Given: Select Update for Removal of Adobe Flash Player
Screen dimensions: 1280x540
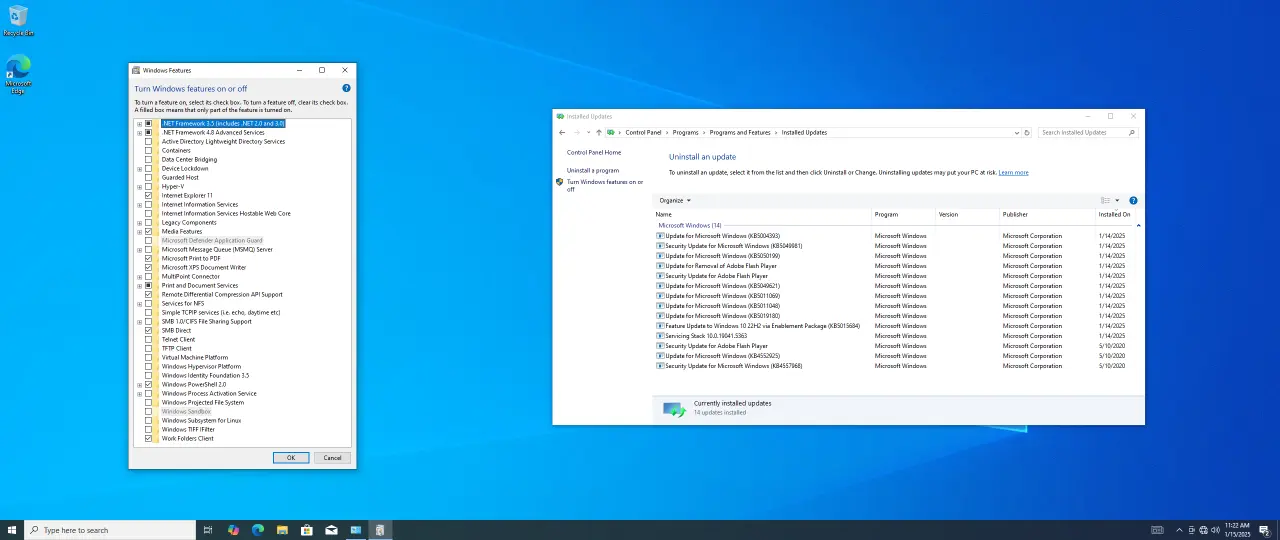Looking at the screenshot, I should (x=896, y=266).
